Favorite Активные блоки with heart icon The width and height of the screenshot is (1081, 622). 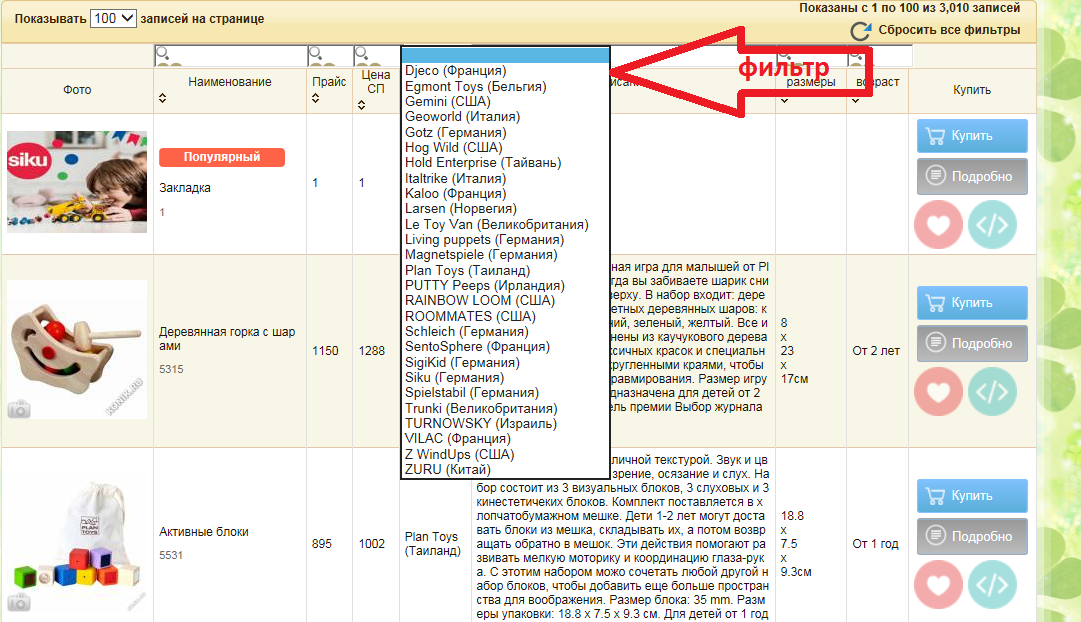pyautogui.click(x=938, y=585)
